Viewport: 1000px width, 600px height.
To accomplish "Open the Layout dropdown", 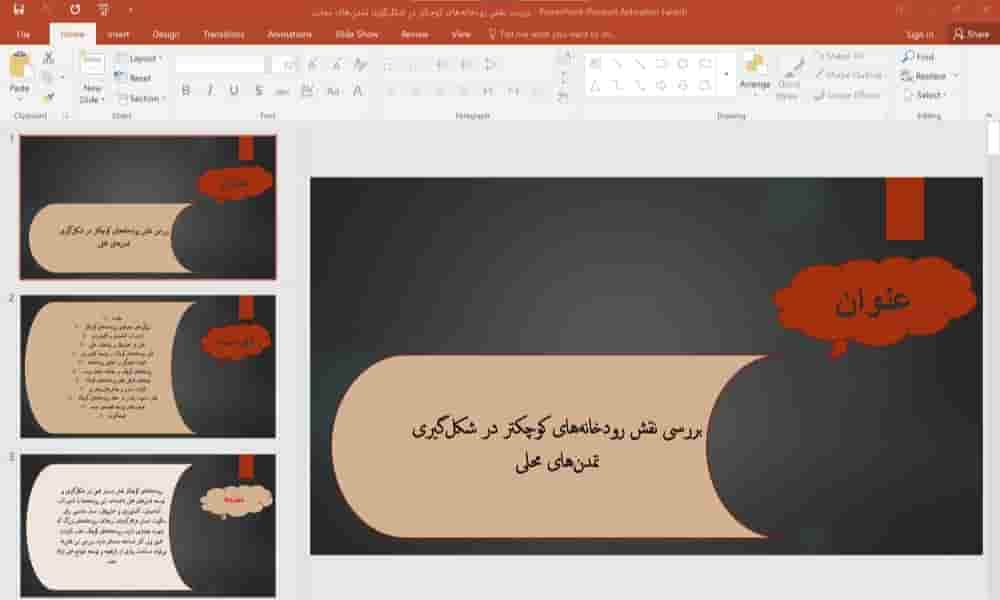I will (x=140, y=59).
